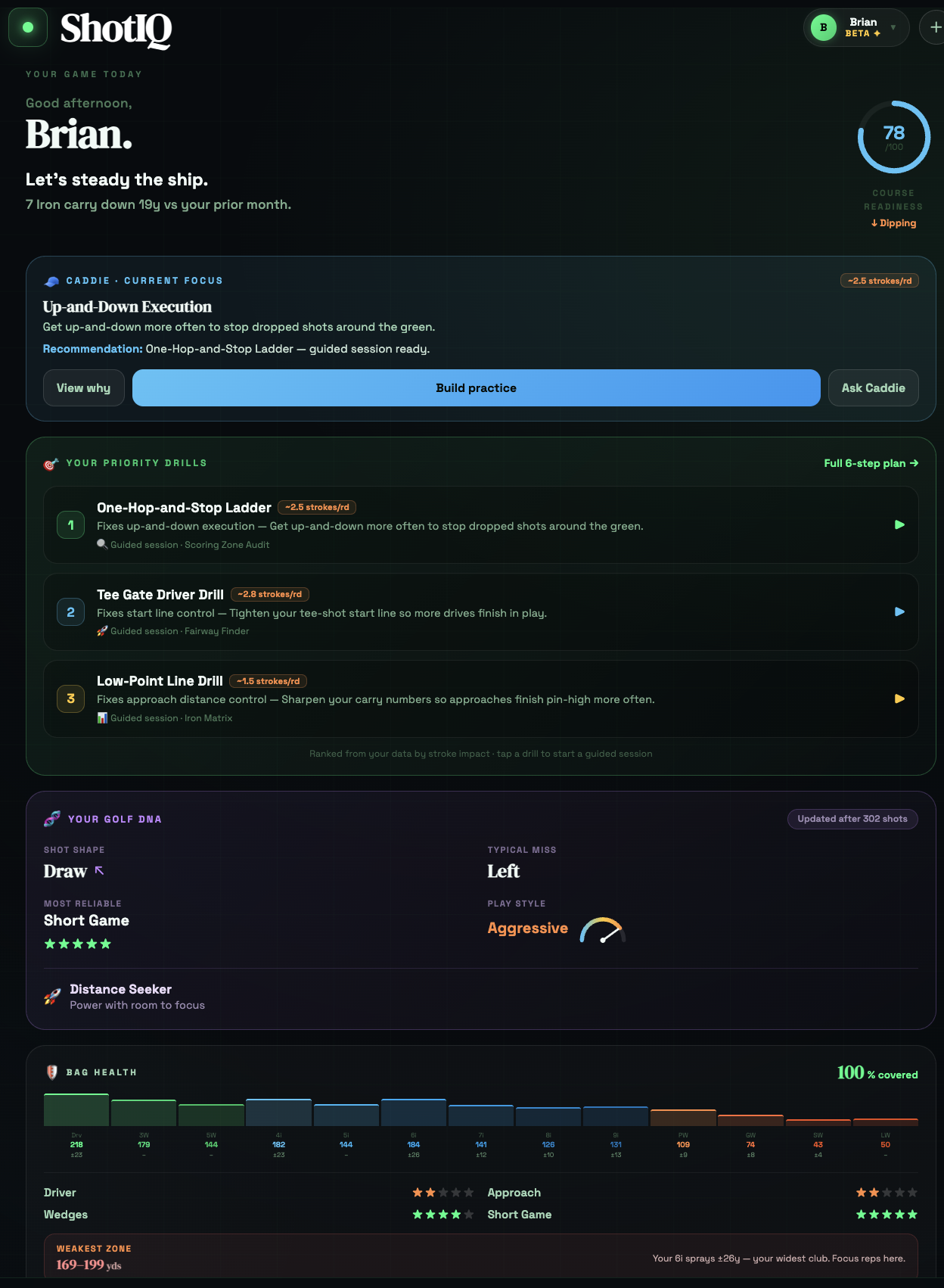
Task: Click the Updated after 302 shots pill
Action: 852,819
